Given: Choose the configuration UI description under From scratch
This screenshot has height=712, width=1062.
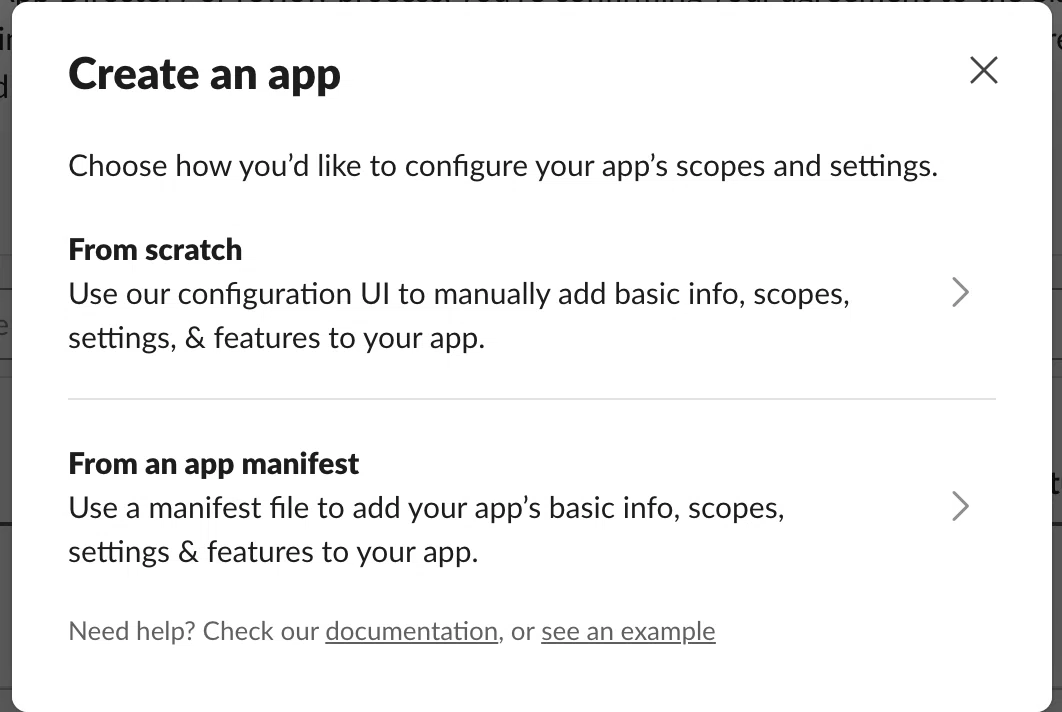Looking at the screenshot, I should coord(459,316).
